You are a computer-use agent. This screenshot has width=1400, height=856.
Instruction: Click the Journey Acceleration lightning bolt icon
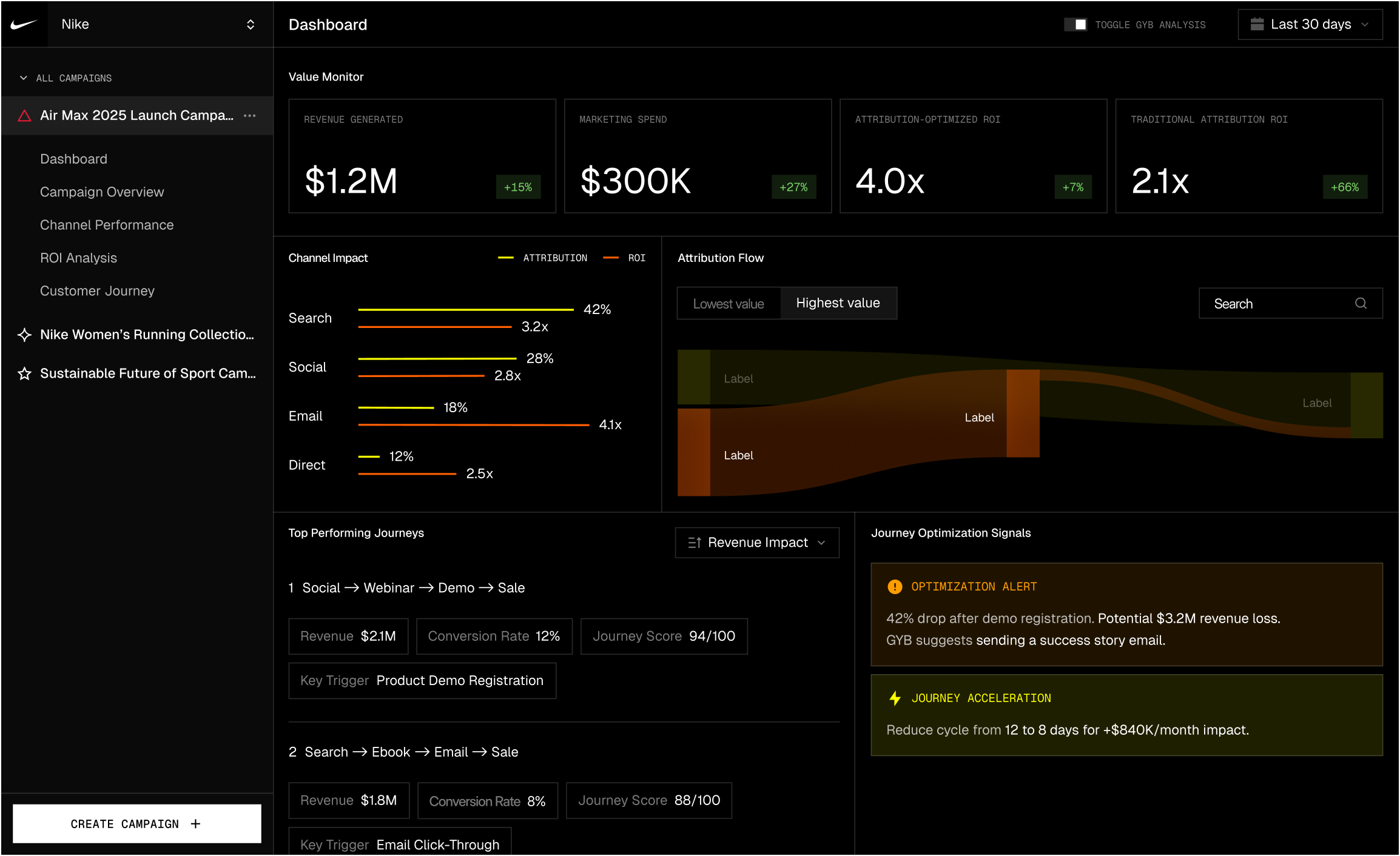(894, 698)
